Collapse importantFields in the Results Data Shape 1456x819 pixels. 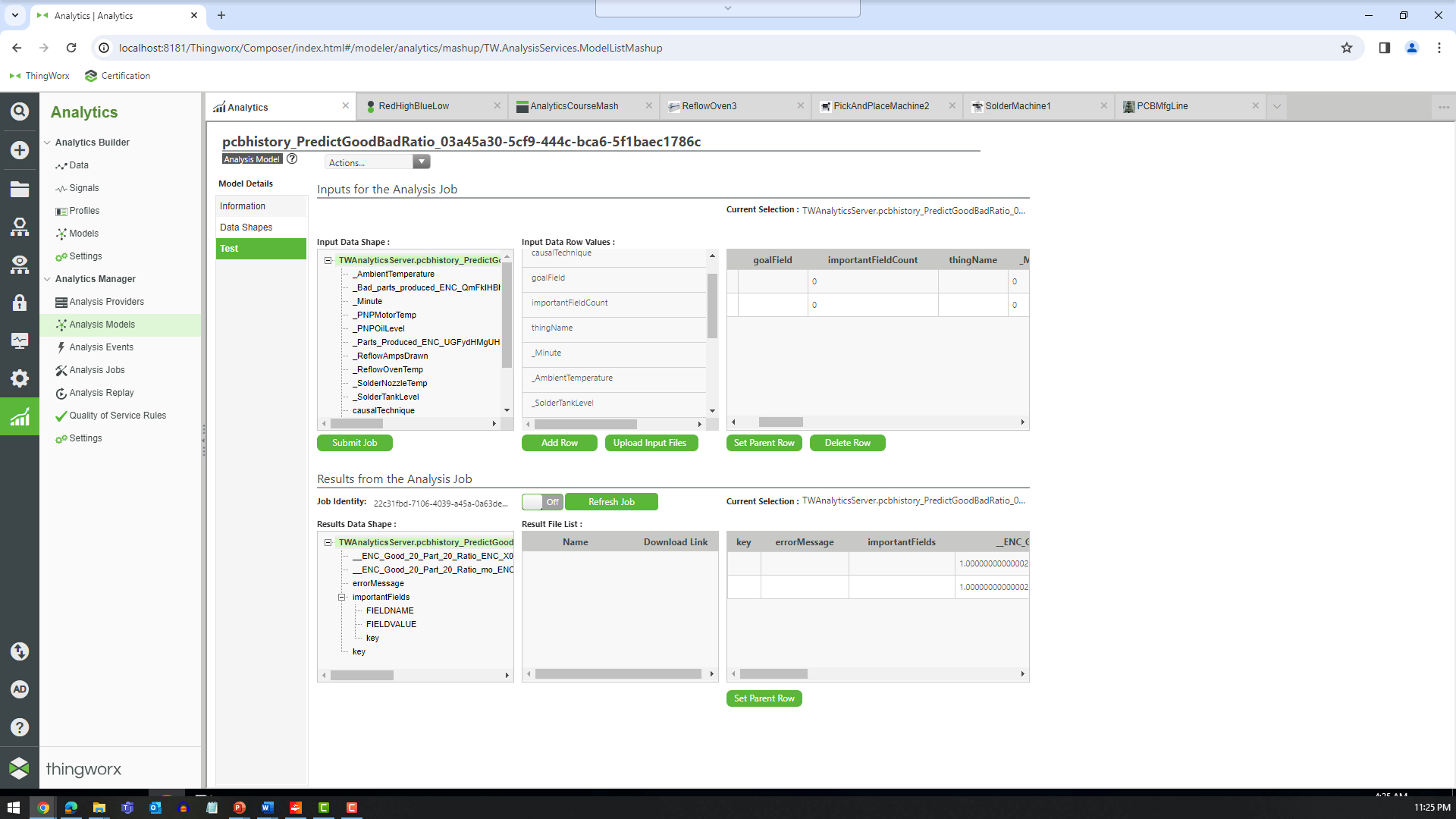[x=340, y=597]
